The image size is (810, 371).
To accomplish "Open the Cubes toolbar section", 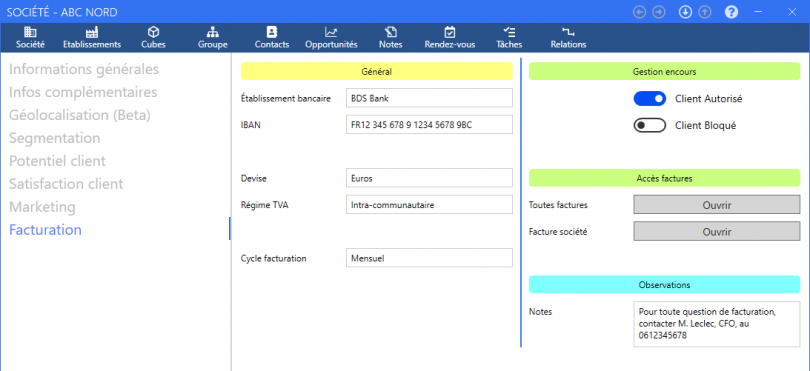I will point(153,38).
